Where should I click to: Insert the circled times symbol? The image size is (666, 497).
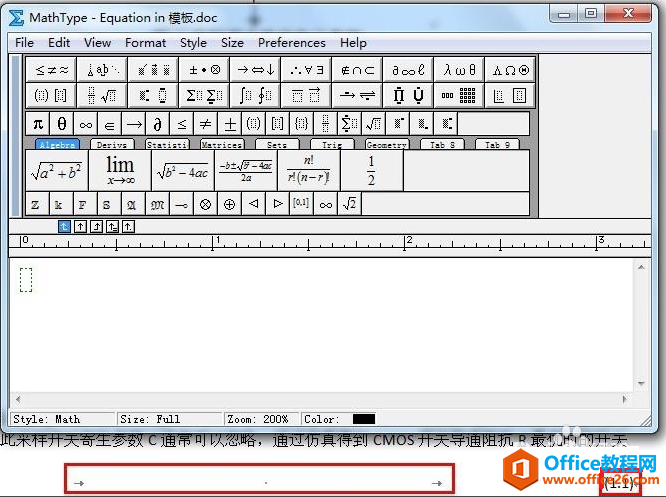[205, 205]
